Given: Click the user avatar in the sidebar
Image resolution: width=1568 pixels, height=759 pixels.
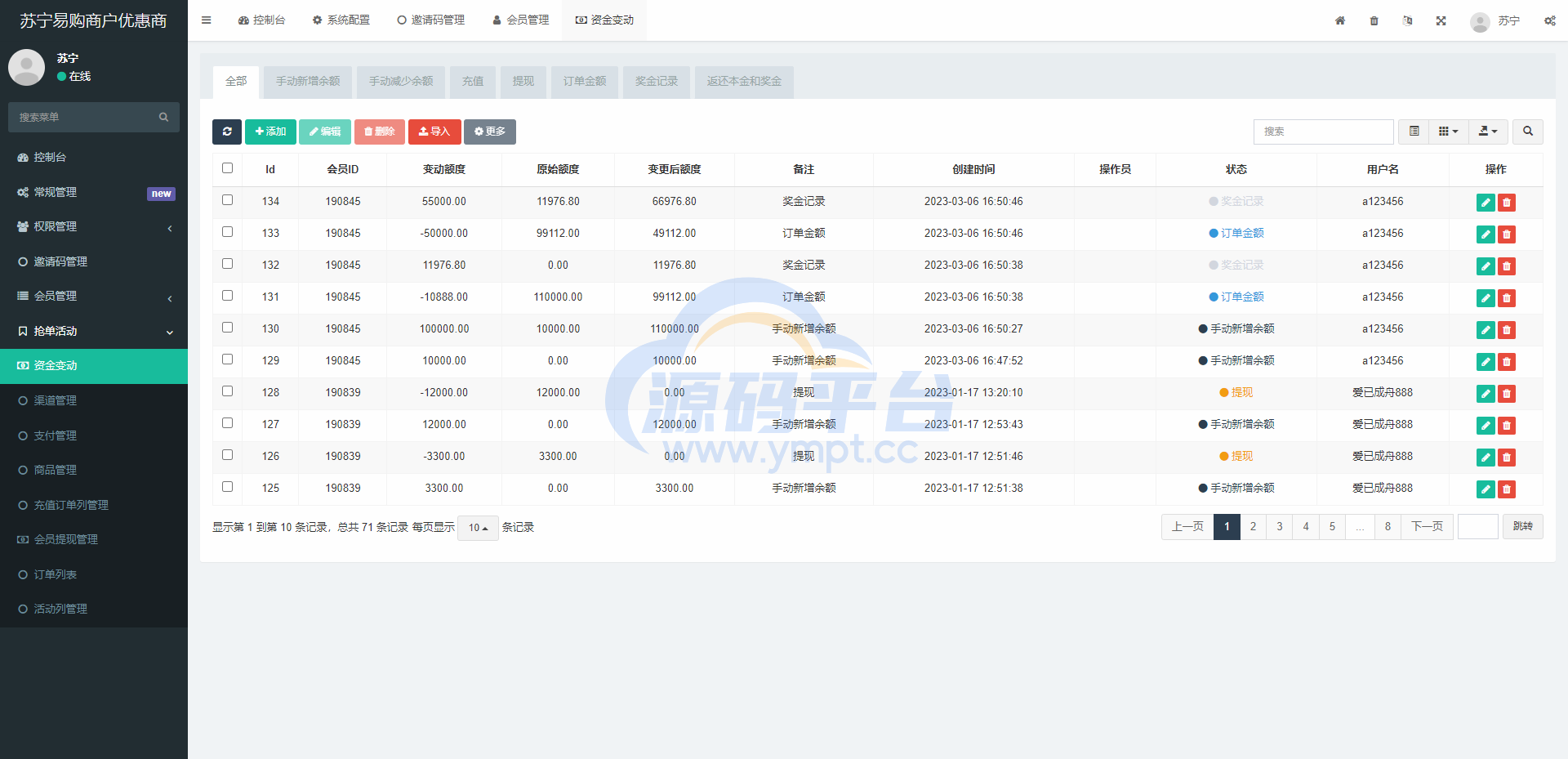Looking at the screenshot, I should [26, 67].
